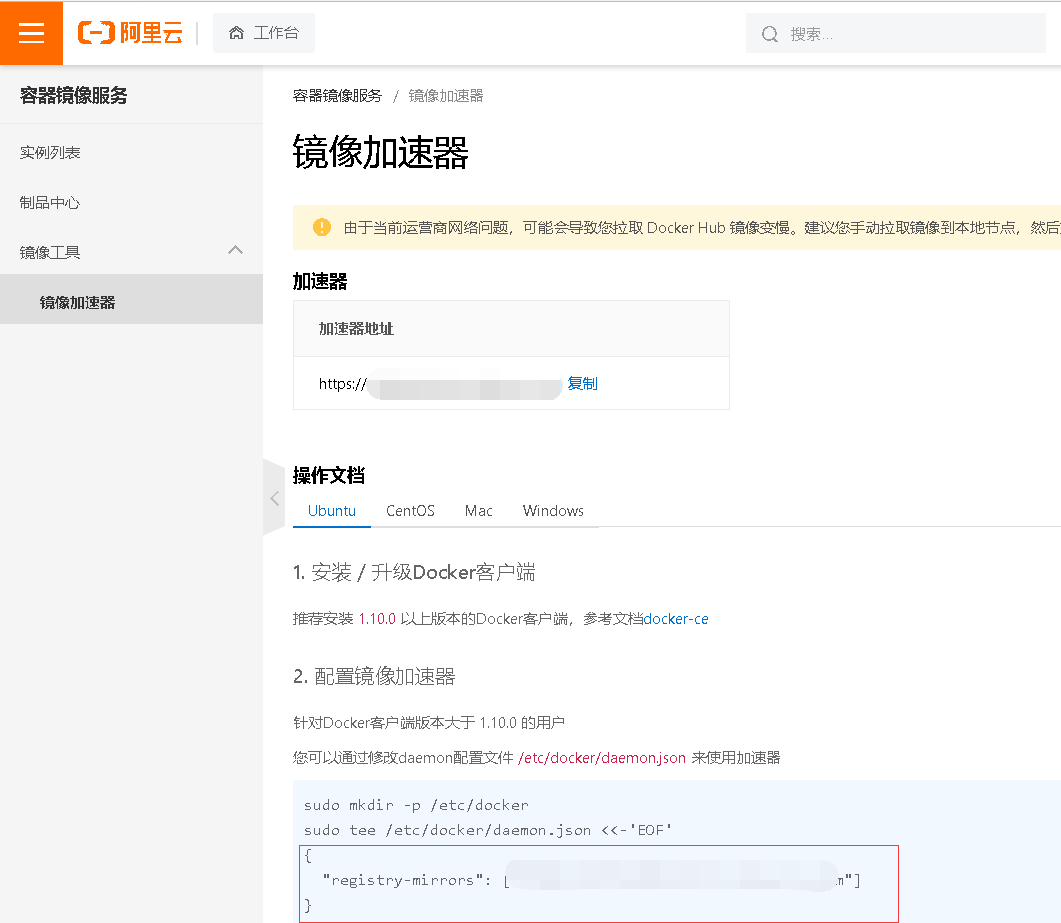The height and width of the screenshot is (923, 1061).
Task: Click the 容器镜像服务 breadcrumb link
Action: [337, 96]
